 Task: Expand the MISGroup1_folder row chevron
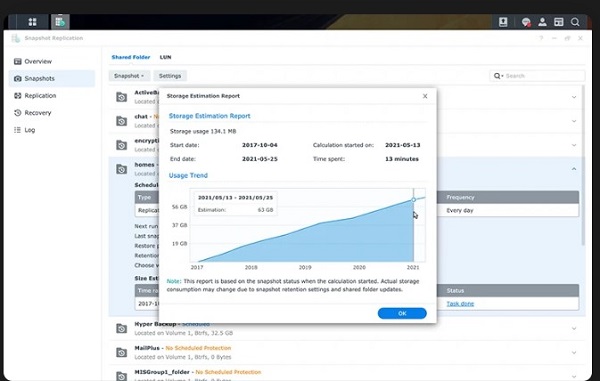tap(574, 376)
